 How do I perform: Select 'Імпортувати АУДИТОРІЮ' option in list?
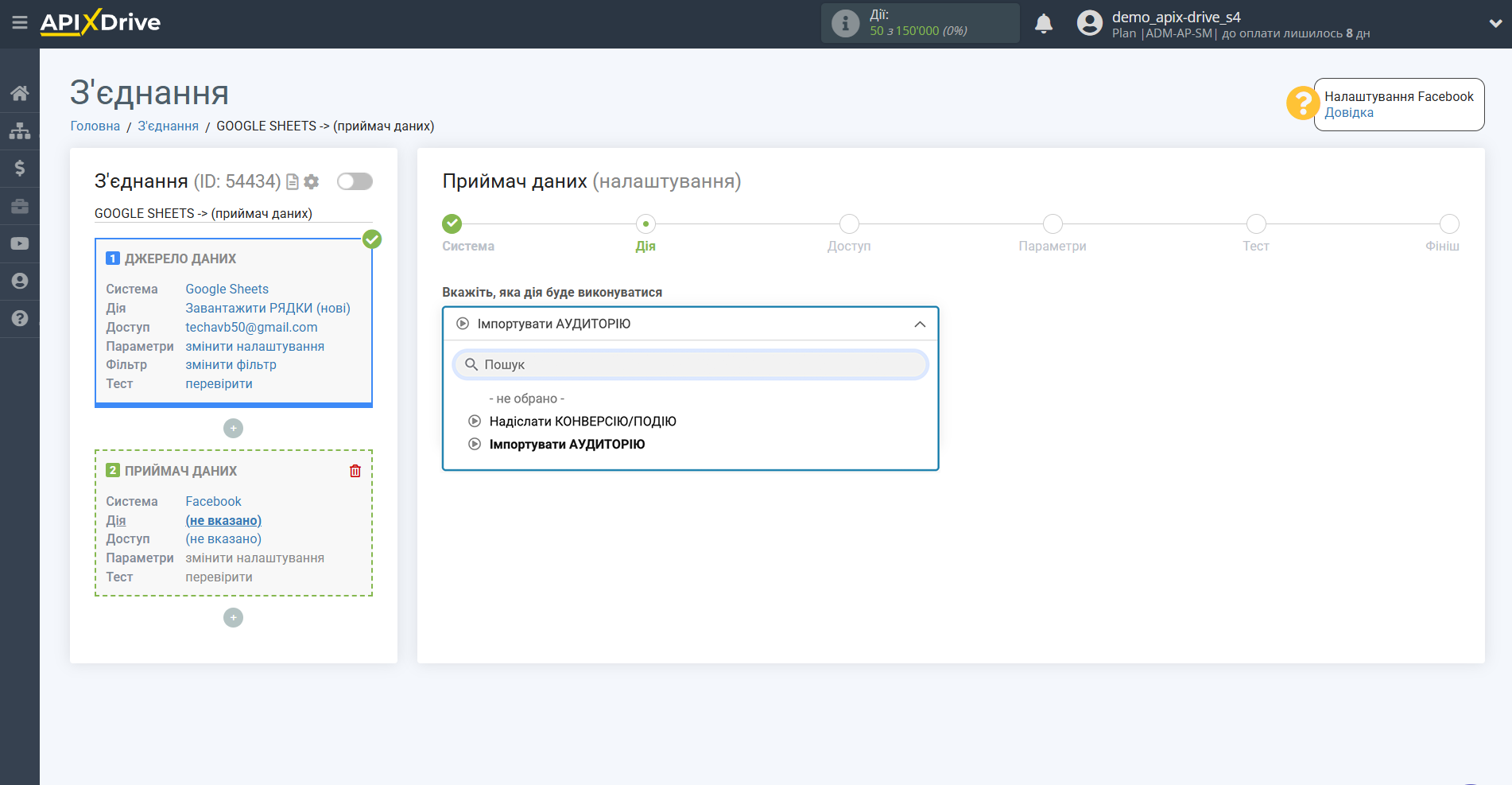pos(567,445)
